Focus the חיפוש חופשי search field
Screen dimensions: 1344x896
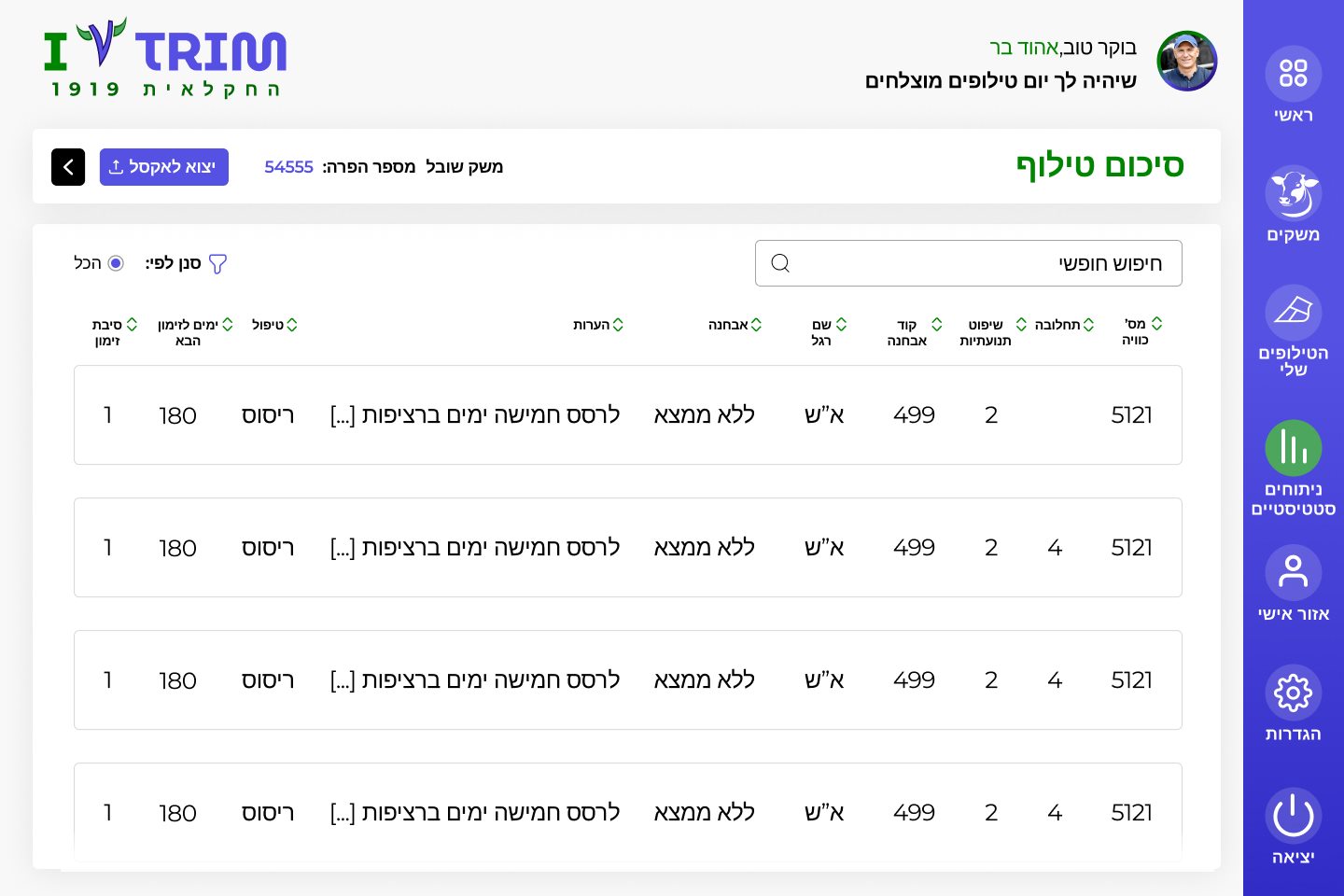pos(969,263)
